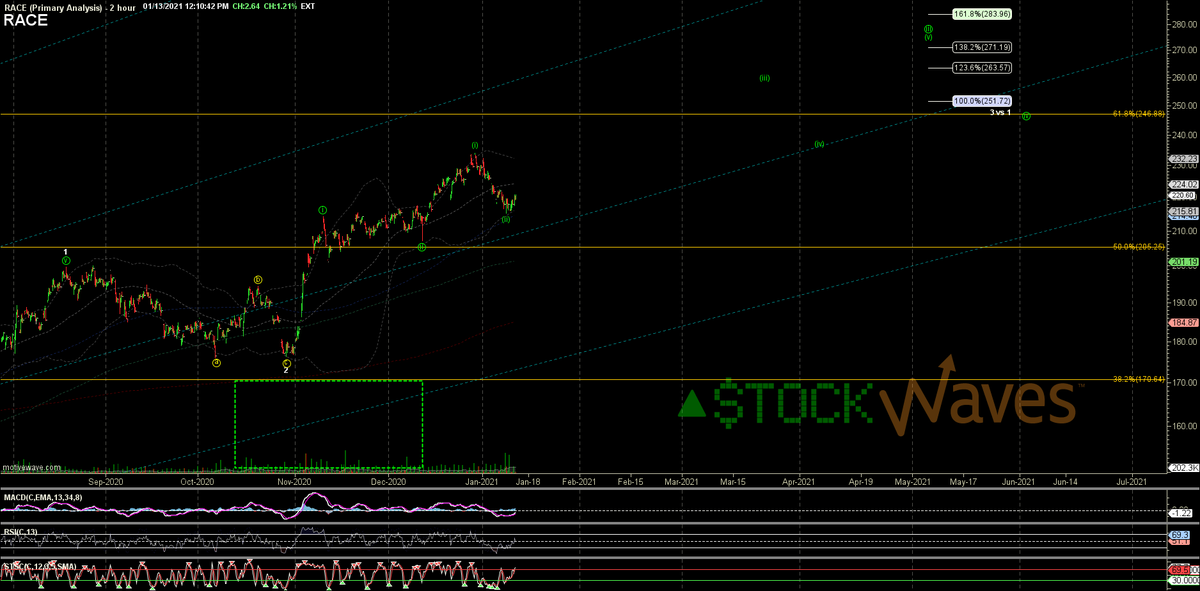
Task: Click the Mar-2021 date axis label
Action: 680,481
